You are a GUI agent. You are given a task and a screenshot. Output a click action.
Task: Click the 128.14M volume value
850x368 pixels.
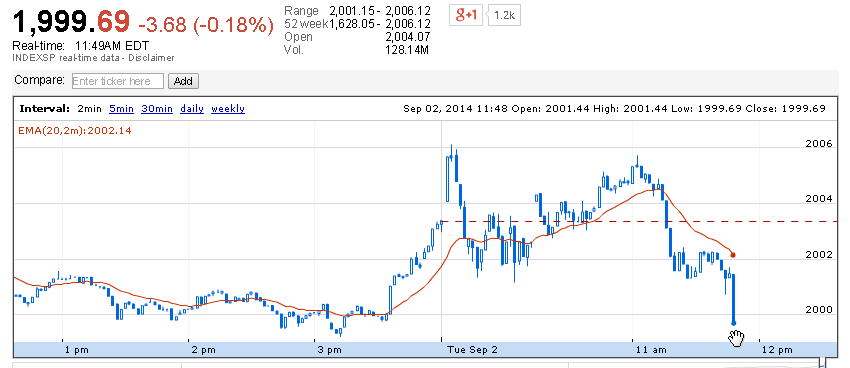[x=407, y=50]
